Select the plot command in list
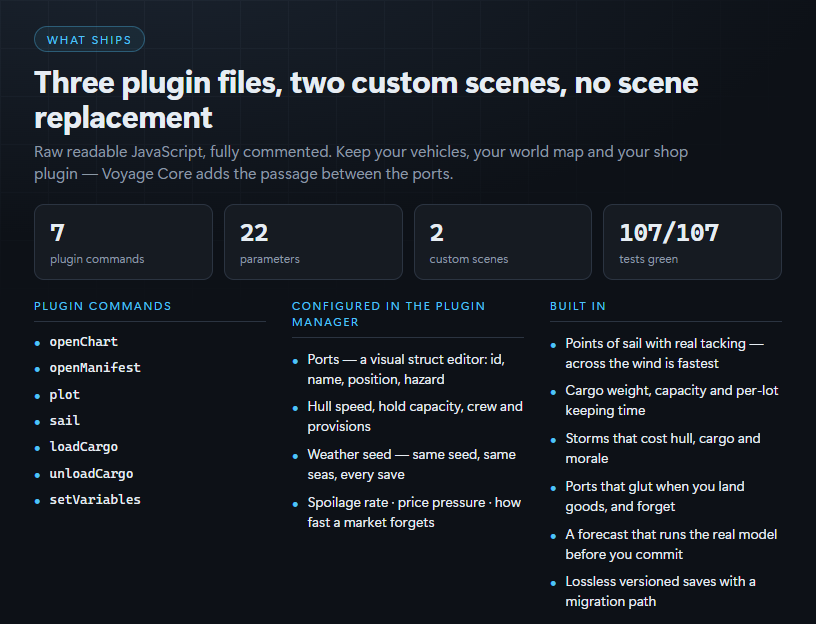Screen dimensions: 816x624 65,394
